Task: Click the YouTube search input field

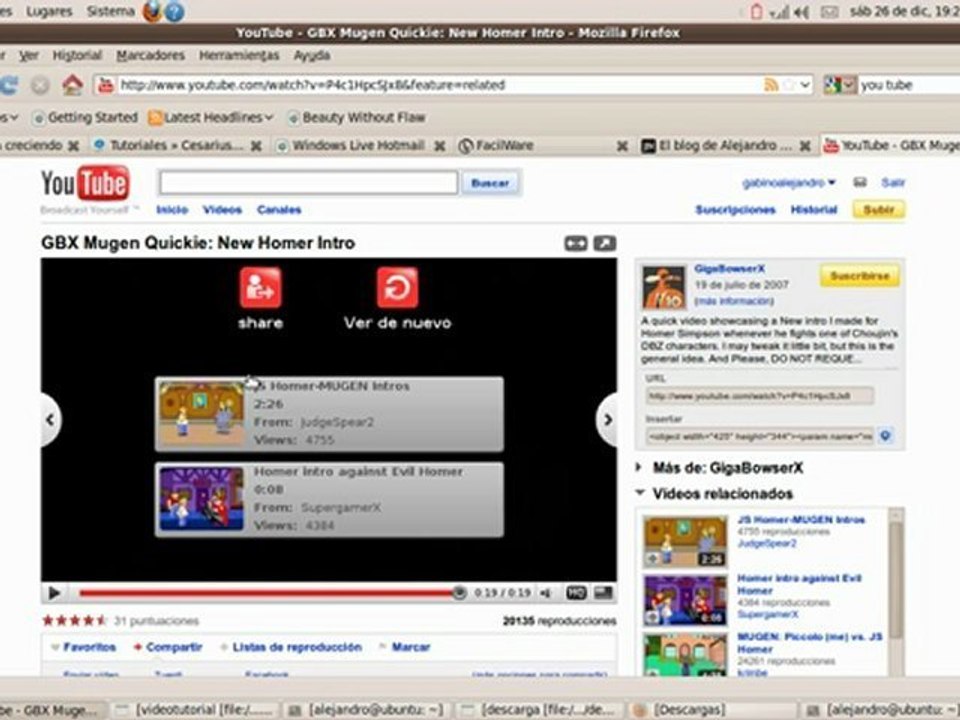Action: tap(309, 182)
